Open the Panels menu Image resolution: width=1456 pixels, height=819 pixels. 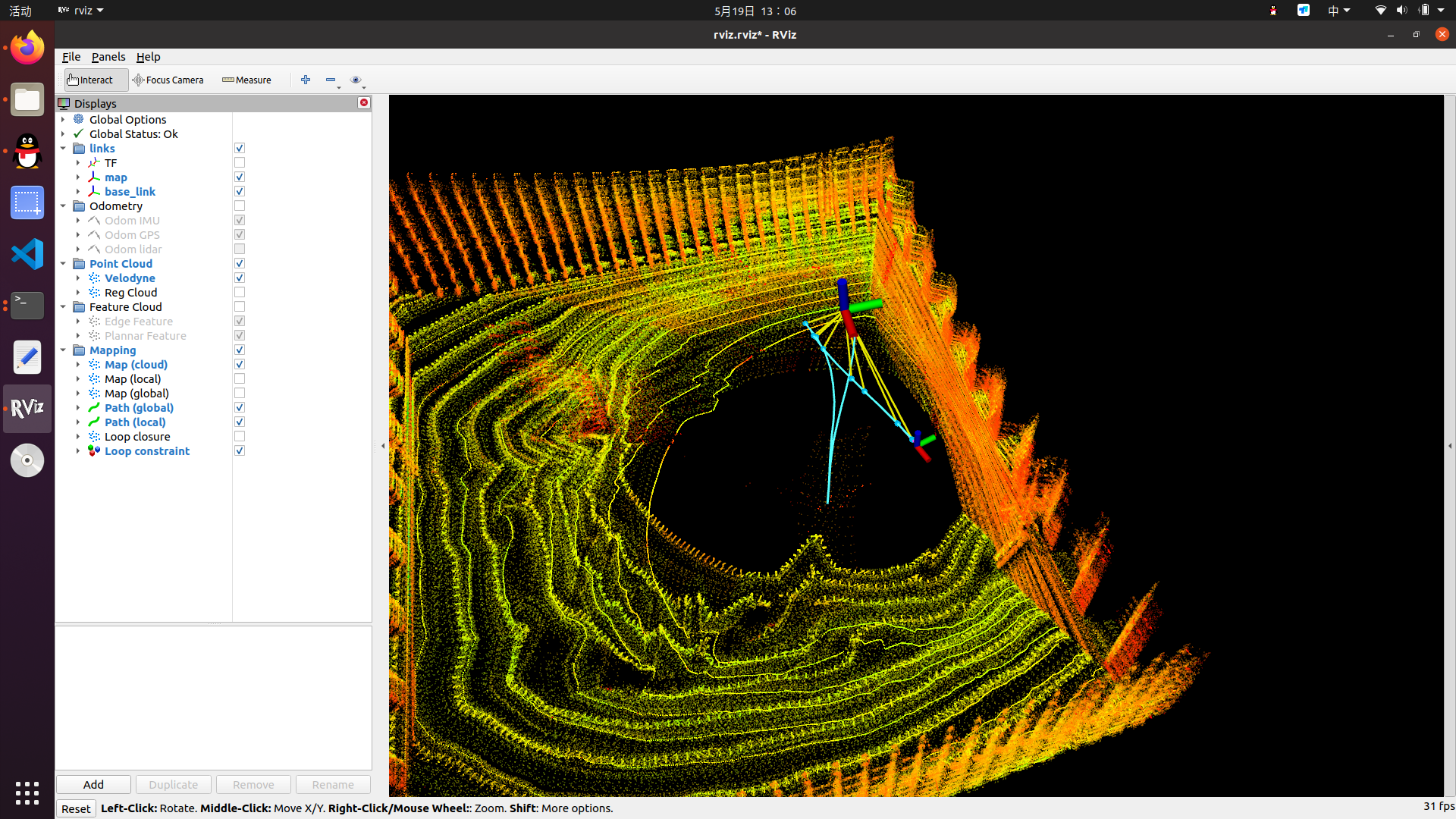click(x=108, y=57)
